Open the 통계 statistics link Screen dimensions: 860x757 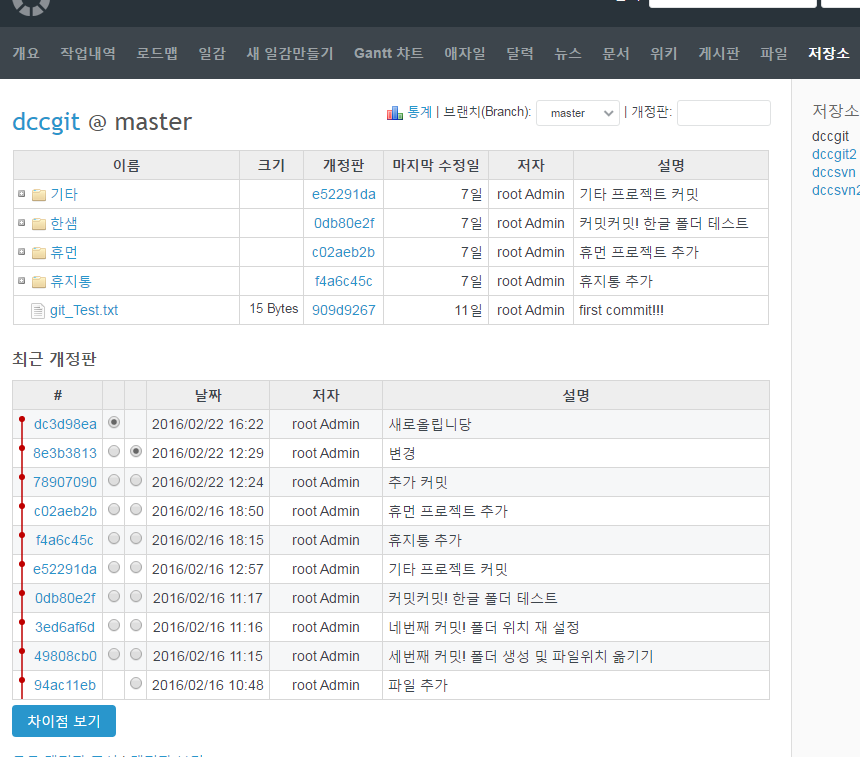pos(419,112)
